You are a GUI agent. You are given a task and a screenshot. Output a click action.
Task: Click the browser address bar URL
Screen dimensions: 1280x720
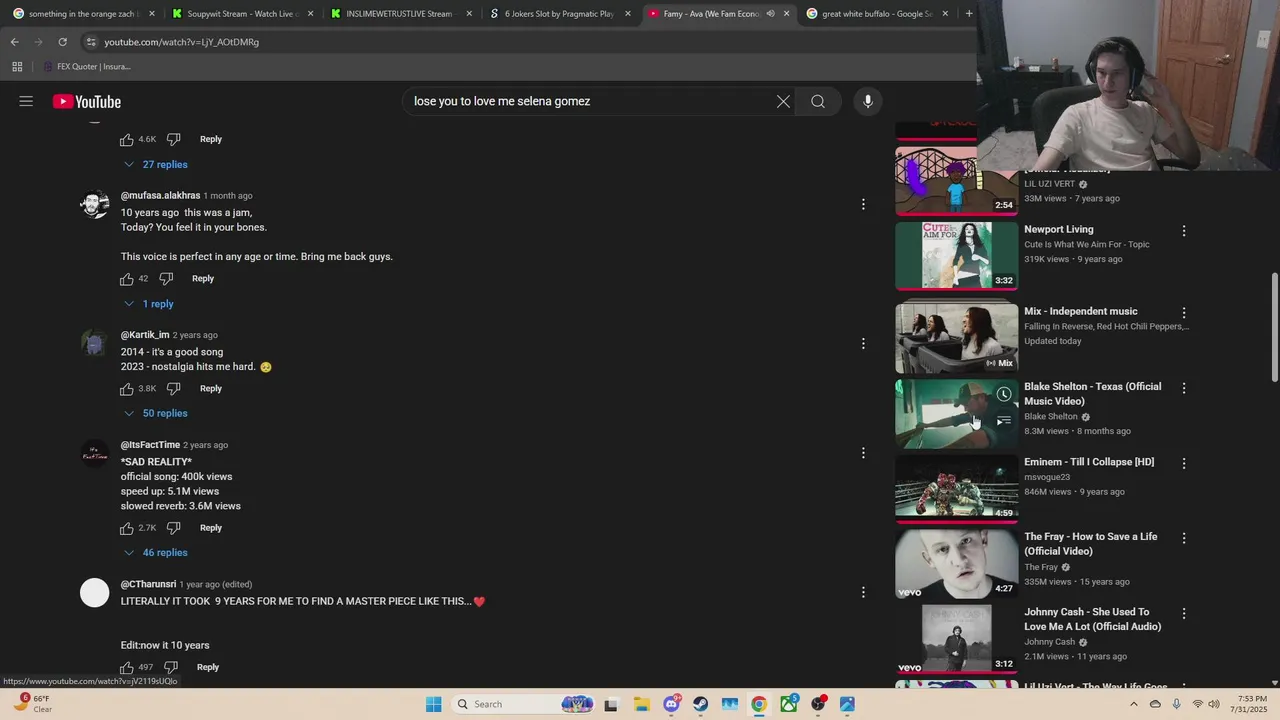(182, 42)
